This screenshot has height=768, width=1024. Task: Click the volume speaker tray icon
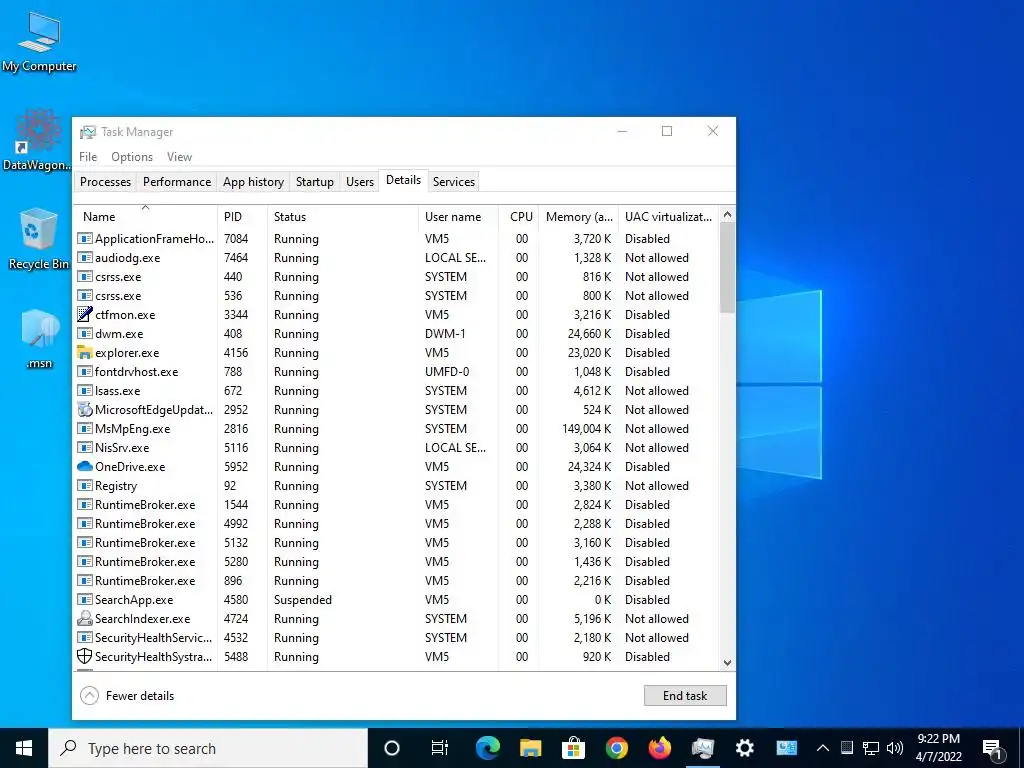[895, 748]
